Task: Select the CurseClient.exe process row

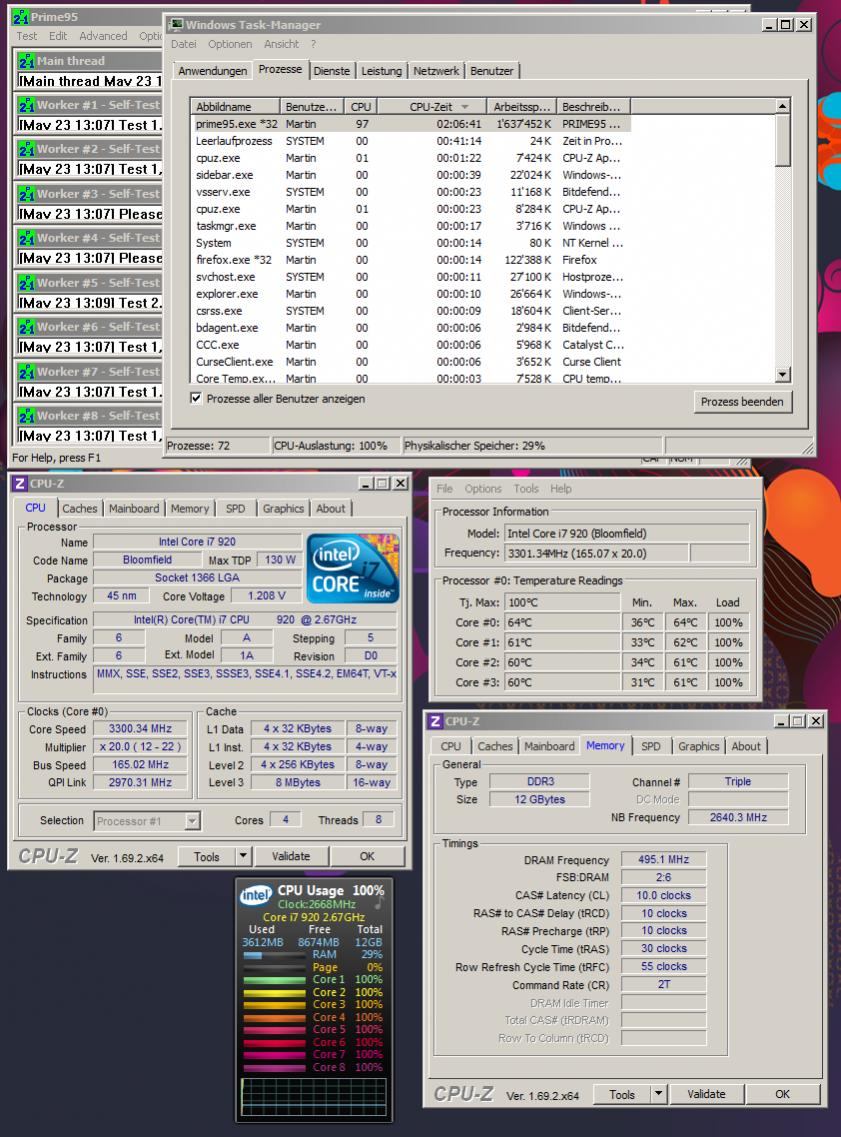Action: pyautogui.click(x=410, y=362)
